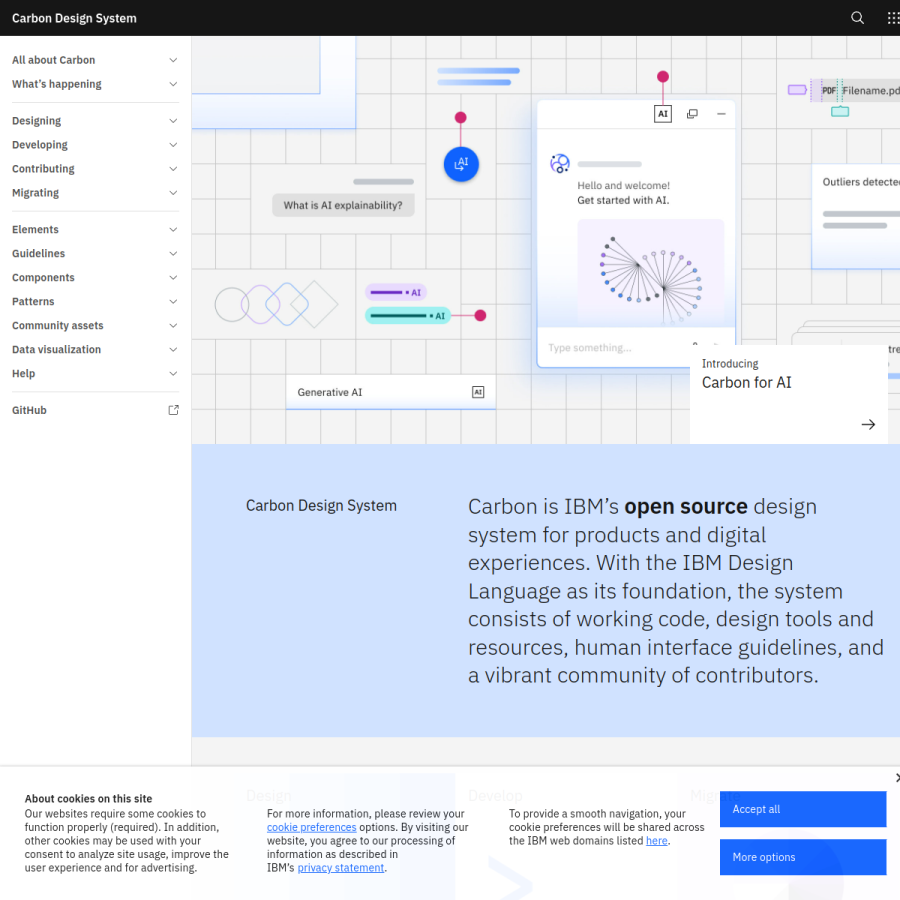Open the Patterns menu item
Viewport: 900px width, 900px height.
(95, 301)
